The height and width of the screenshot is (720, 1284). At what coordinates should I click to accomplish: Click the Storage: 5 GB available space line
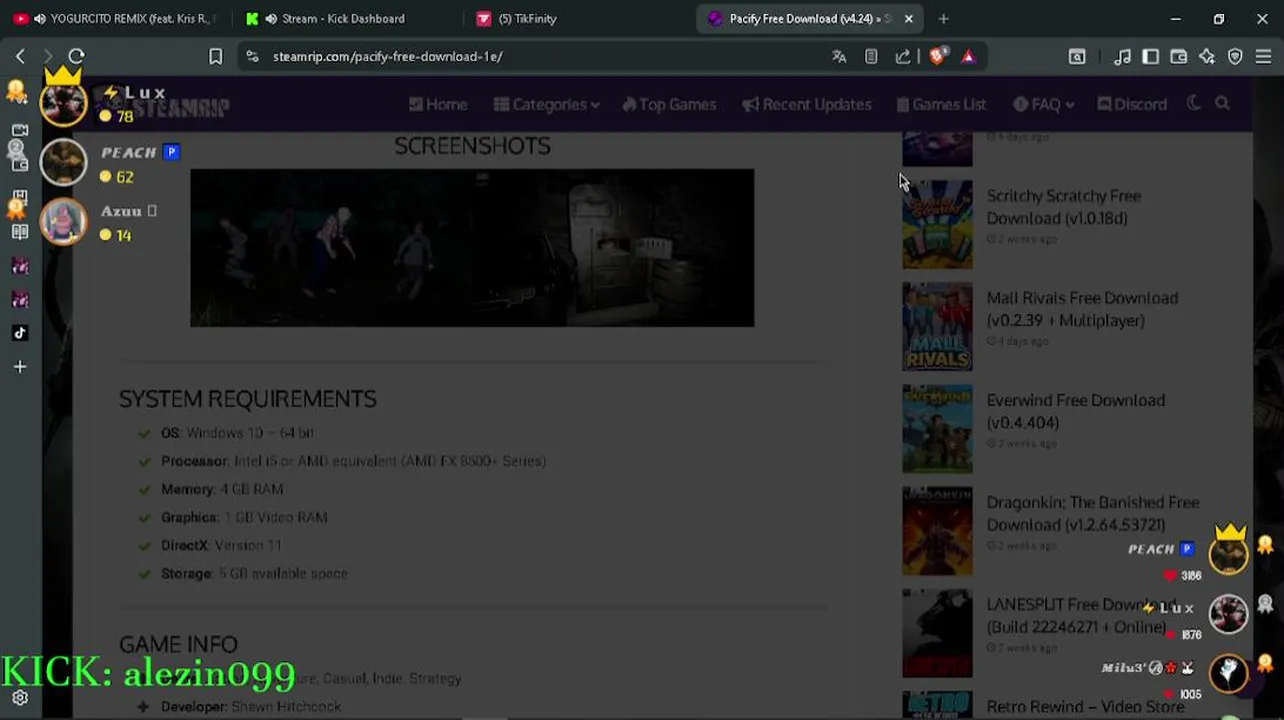254,573
